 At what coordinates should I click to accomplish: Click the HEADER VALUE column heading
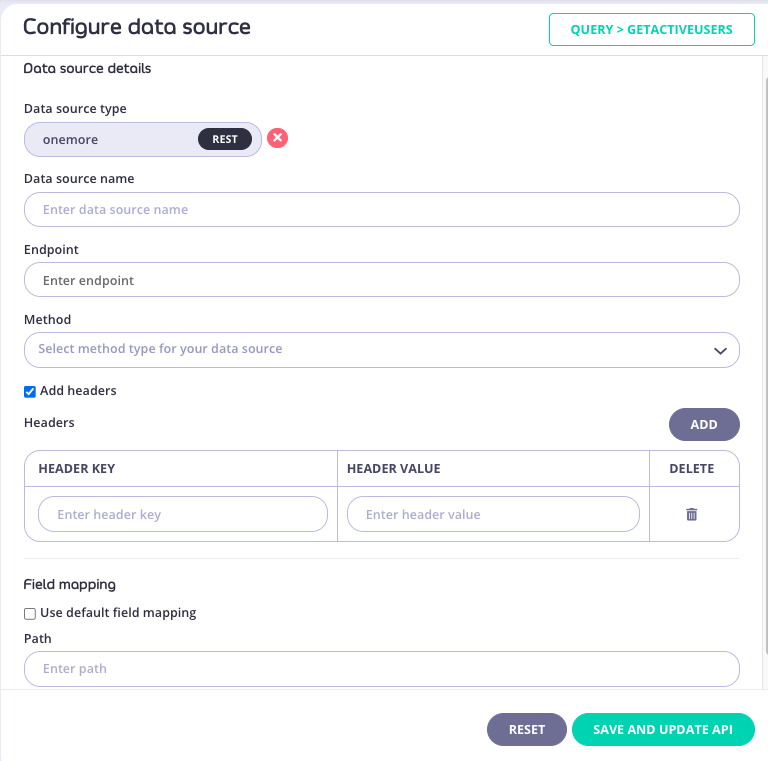tap(393, 468)
